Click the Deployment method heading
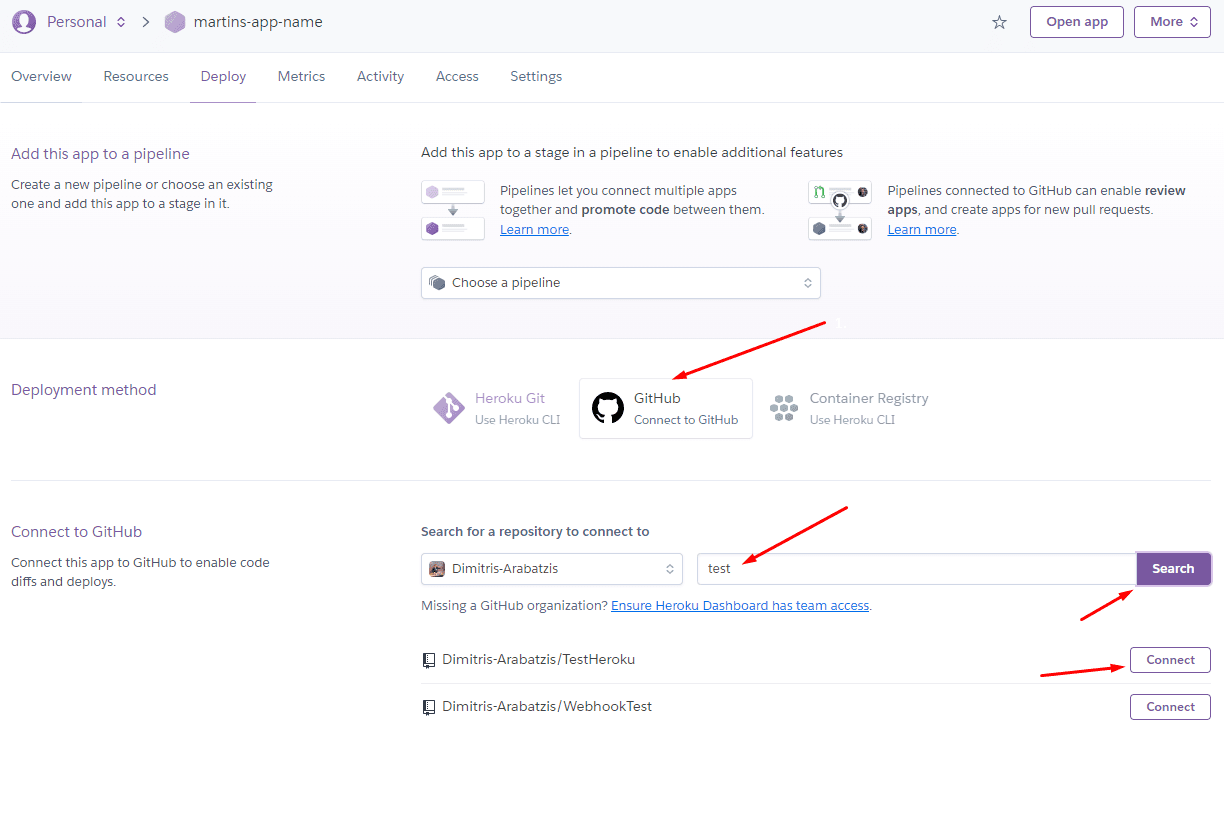Viewport: 1224px width, 826px height. click(84, 390)
